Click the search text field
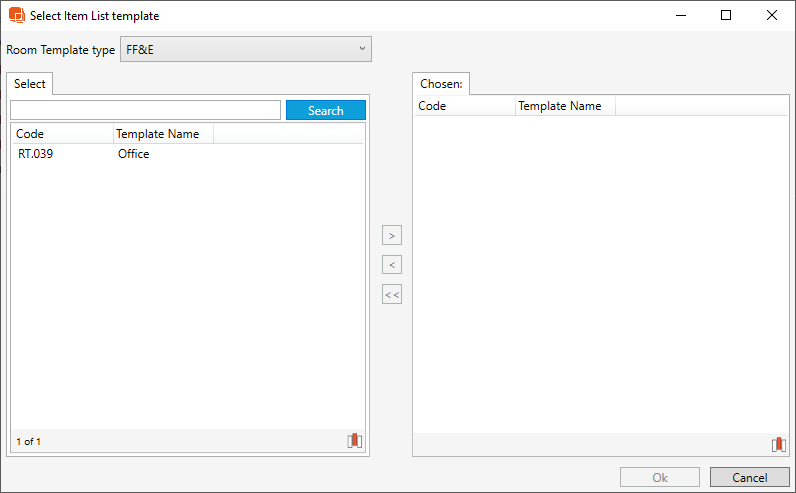This screenshot has height=493, width=796. pyautogui.click(x=145, y=111)
